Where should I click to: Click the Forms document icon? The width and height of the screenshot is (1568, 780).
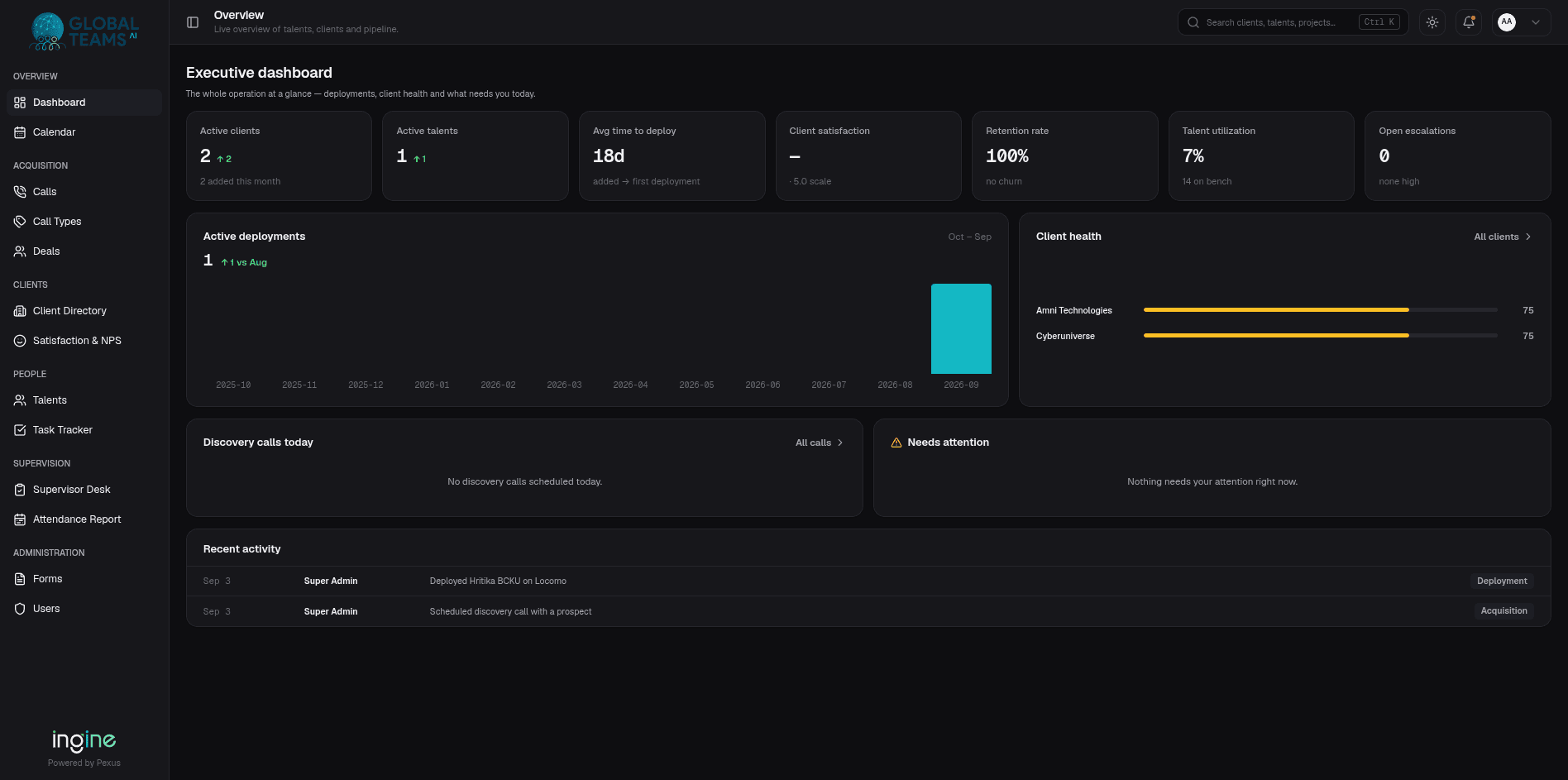pyautogui.click(x=20, y=579)
